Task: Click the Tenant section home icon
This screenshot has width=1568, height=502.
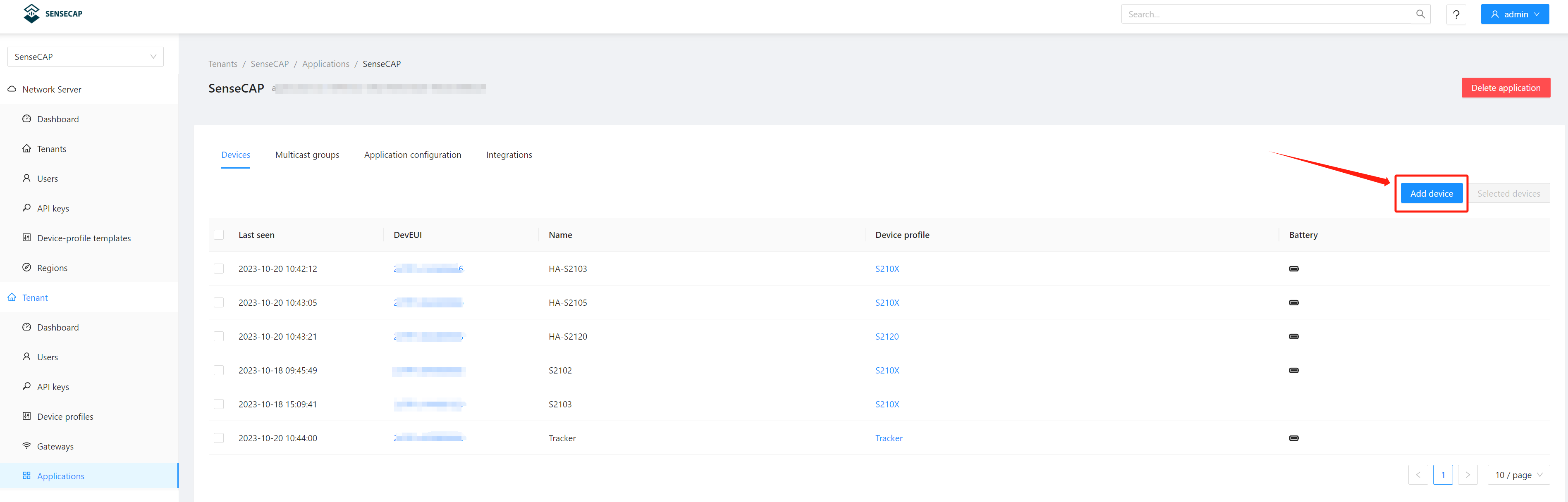Action: pos(12,297)
